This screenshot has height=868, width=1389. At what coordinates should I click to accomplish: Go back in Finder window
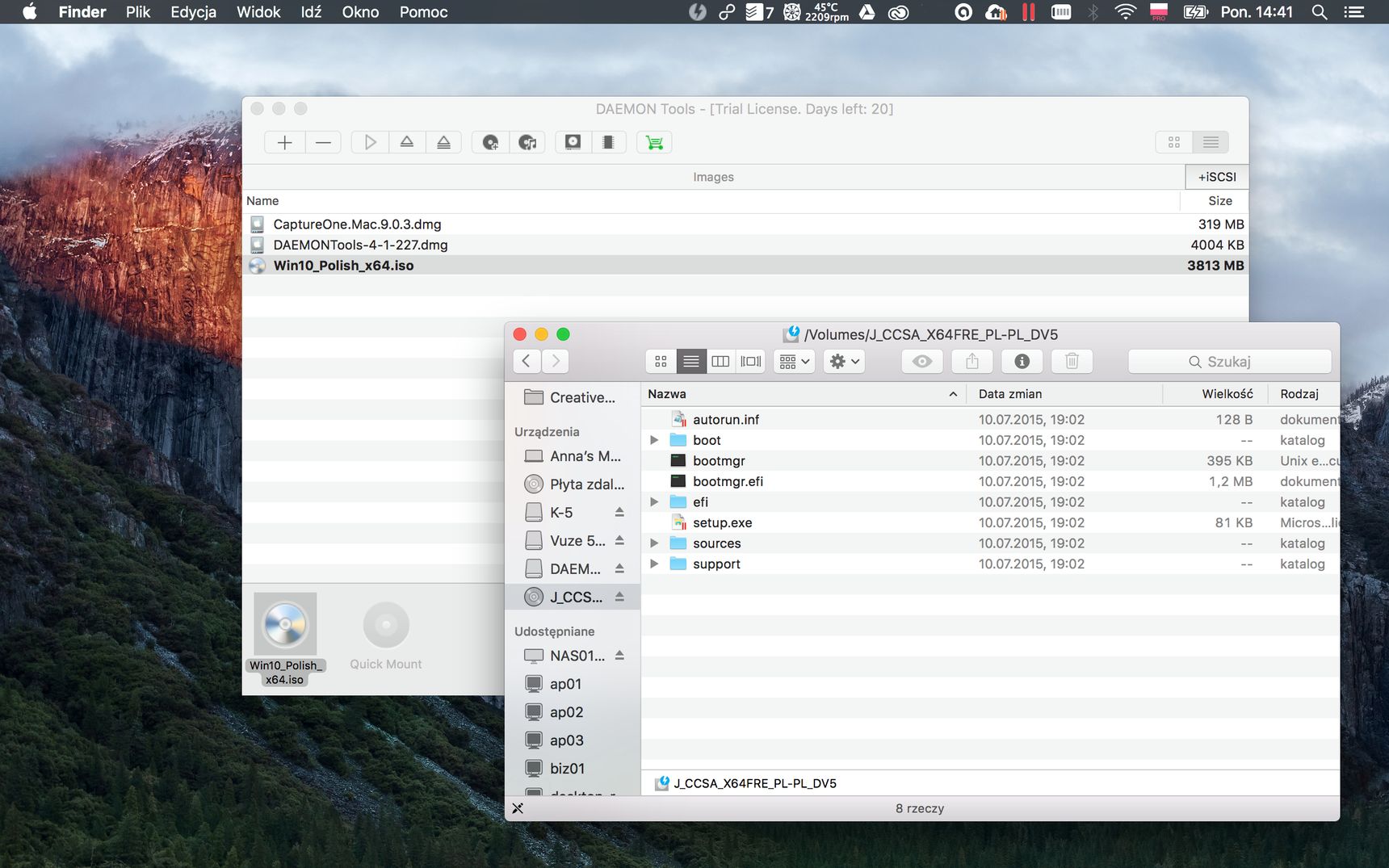coord(527,361)
